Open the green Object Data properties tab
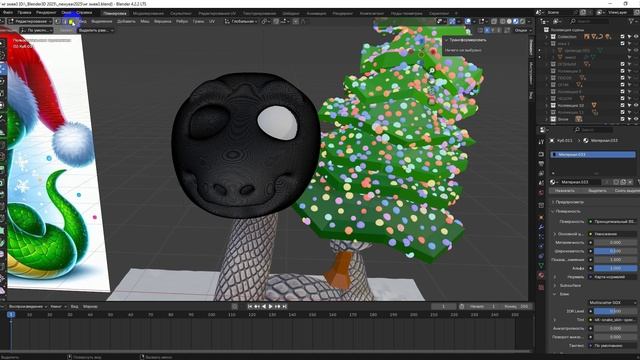 coord(541,266)
